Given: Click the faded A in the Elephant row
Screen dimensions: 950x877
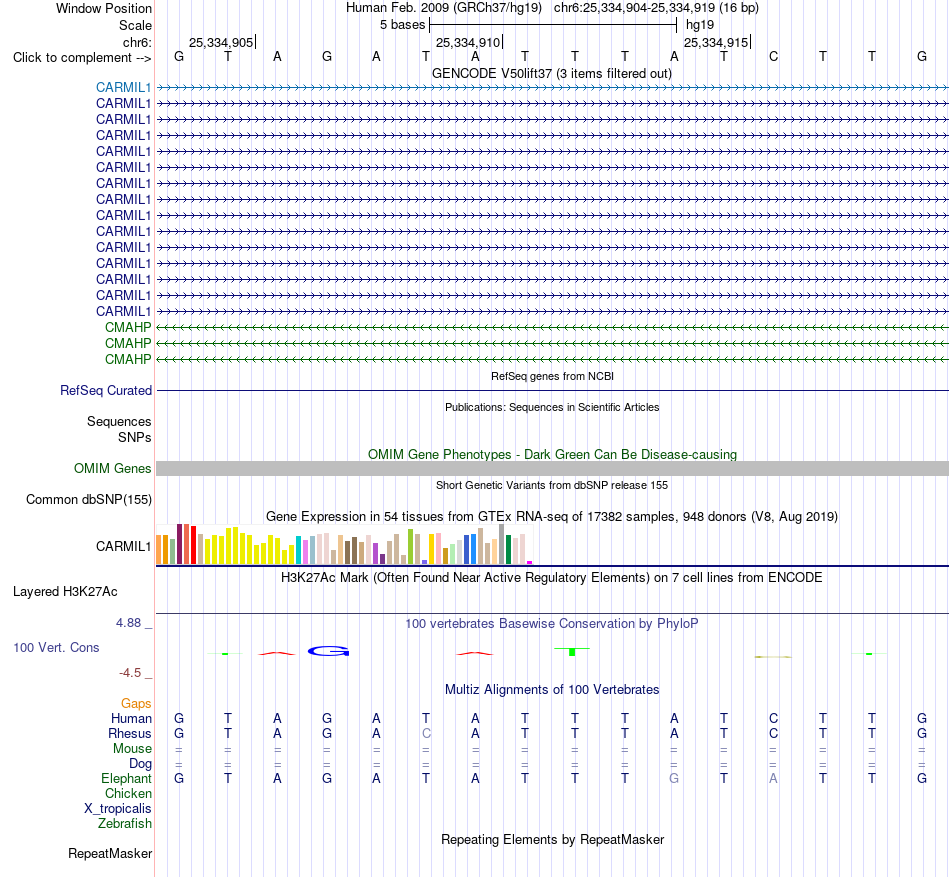Looking at the screenshot, I should click(x=773, y=778).
